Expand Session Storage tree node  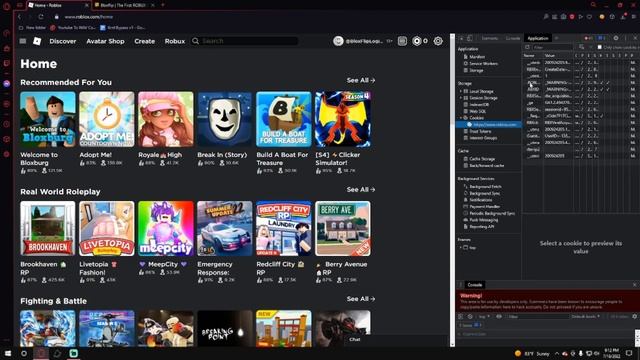click(x=461, y=98)
